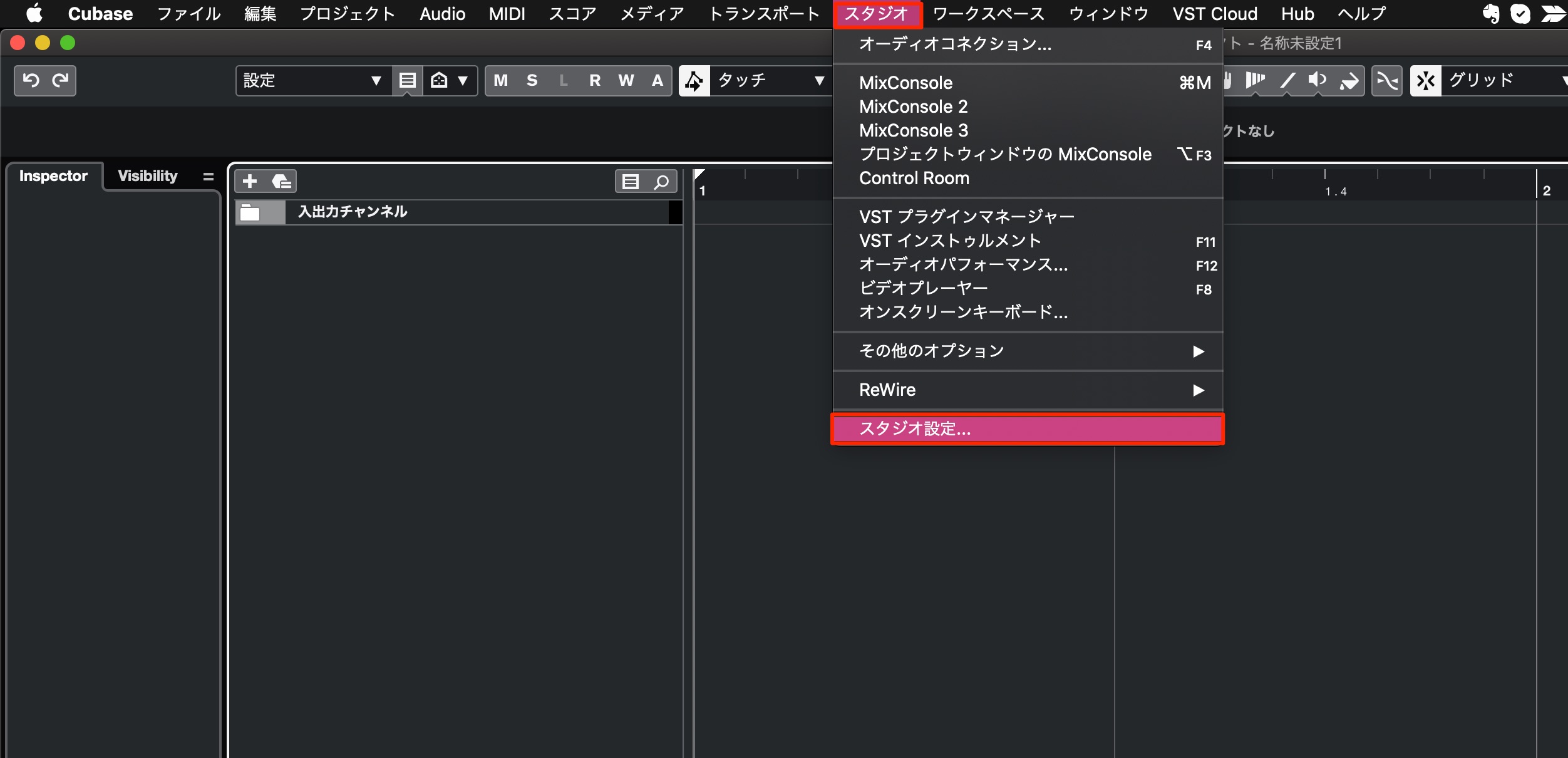1568x758 pixels.
Task: Choose スタジオ設定... menu item
Action: coord(1028,429)
